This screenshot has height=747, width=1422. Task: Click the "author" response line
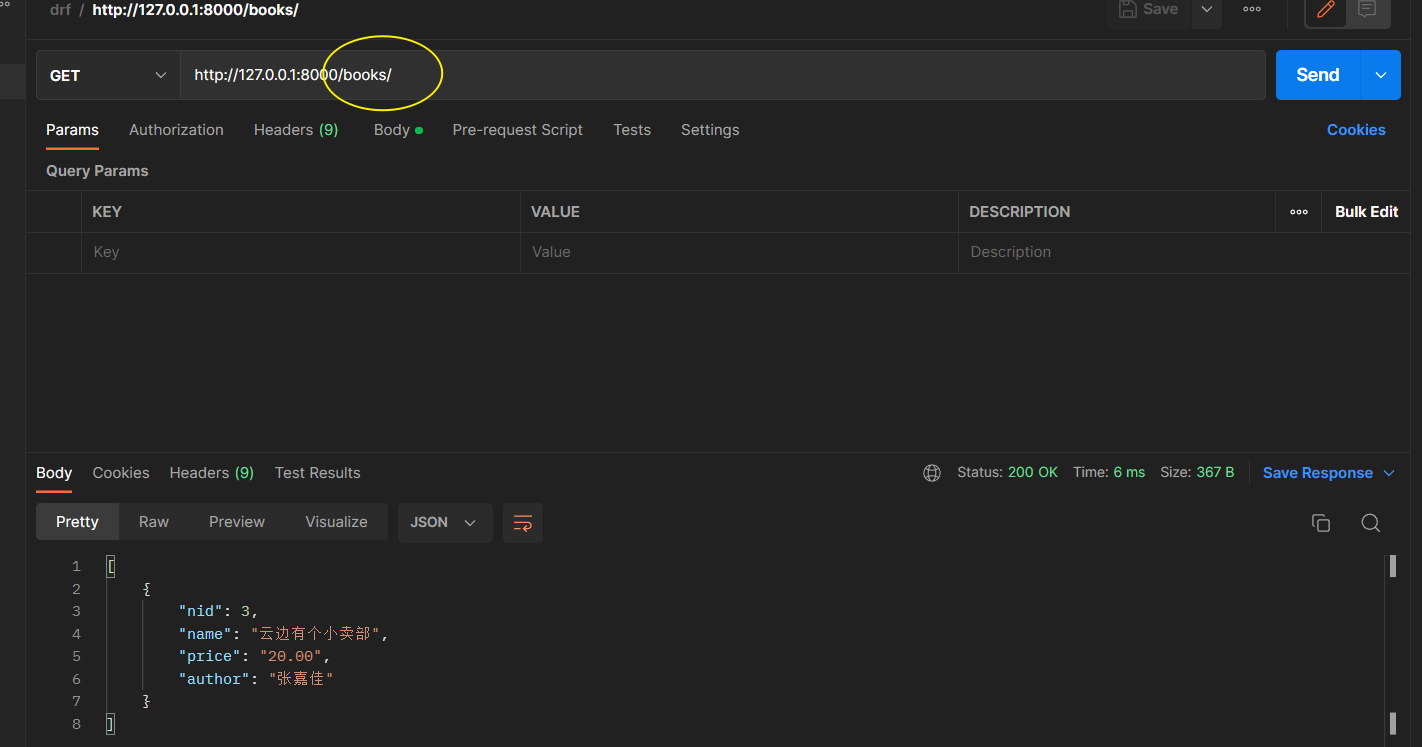(x=256, y=680)
